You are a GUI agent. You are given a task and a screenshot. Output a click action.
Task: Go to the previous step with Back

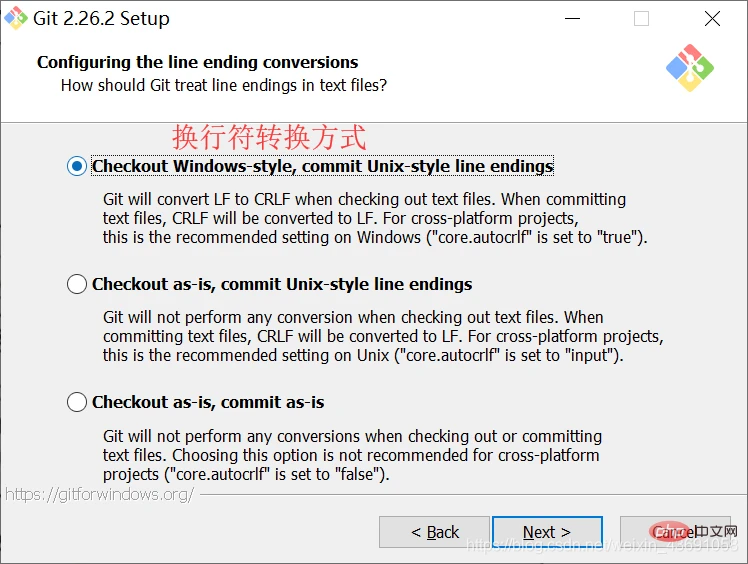point(435,532)
